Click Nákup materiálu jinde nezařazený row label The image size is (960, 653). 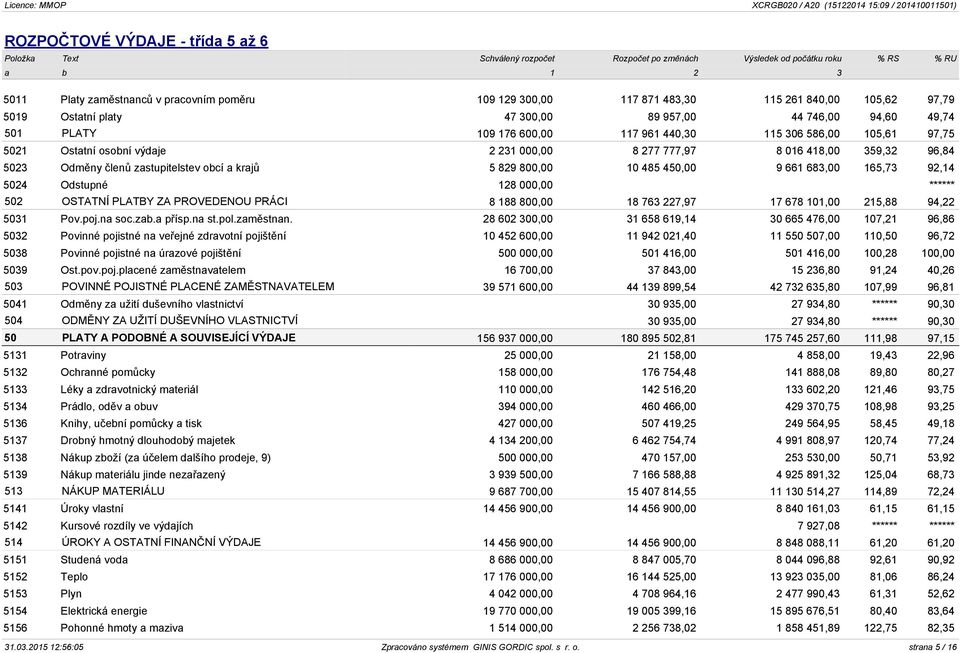click(x=143, y=475)
